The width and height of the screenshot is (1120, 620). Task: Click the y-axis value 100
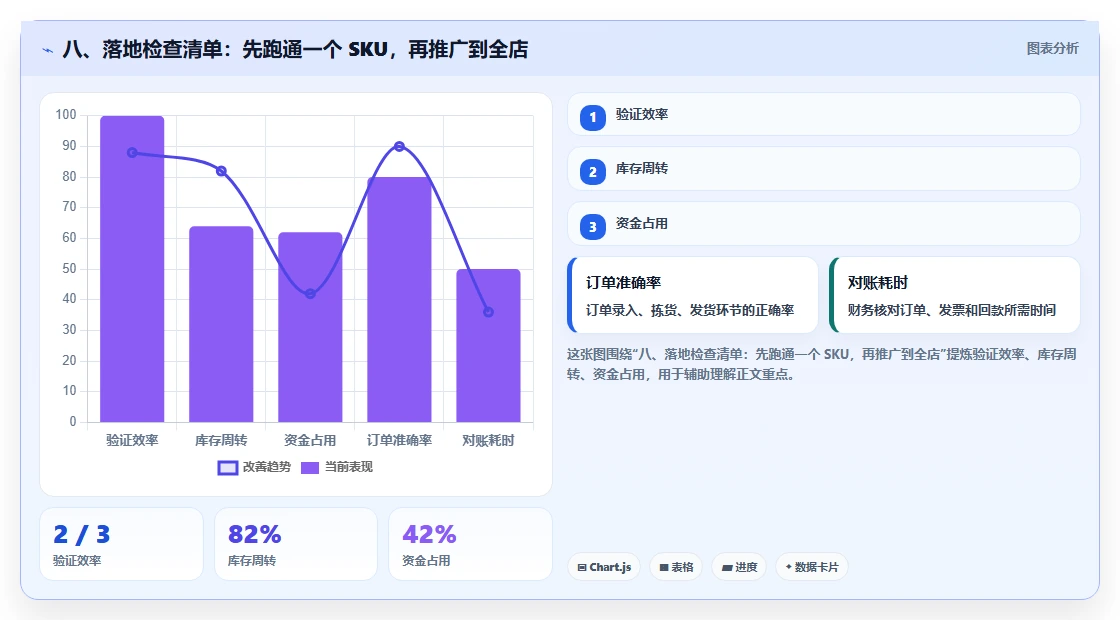(x=66, y=115)
